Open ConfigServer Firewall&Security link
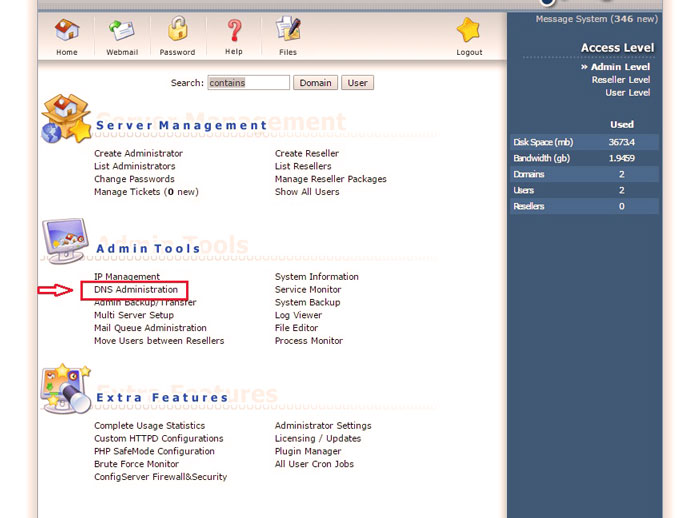685x518 pixels. [x=160, y=477]
